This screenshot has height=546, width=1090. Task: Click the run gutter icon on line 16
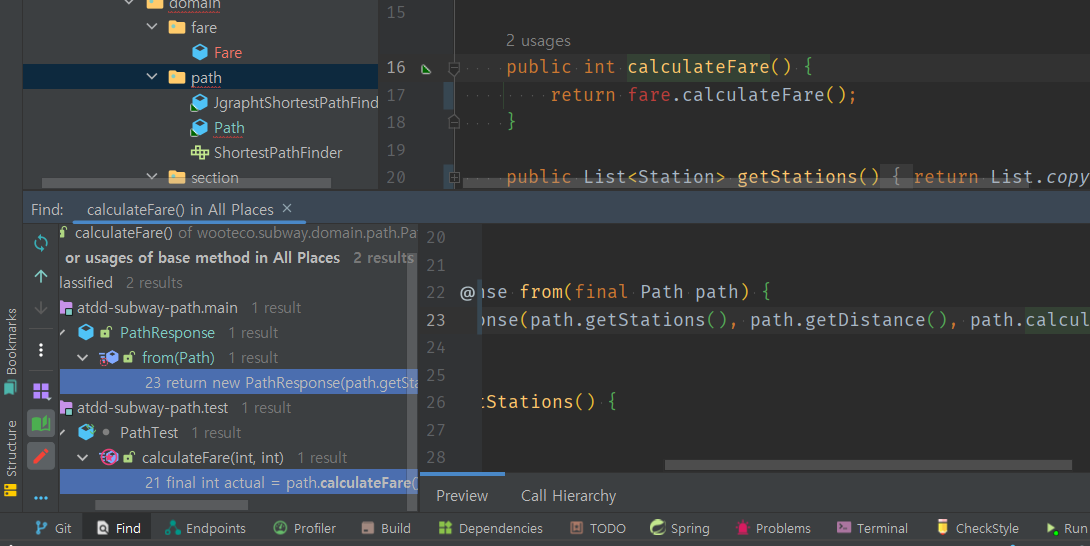[x=426, y=68]
